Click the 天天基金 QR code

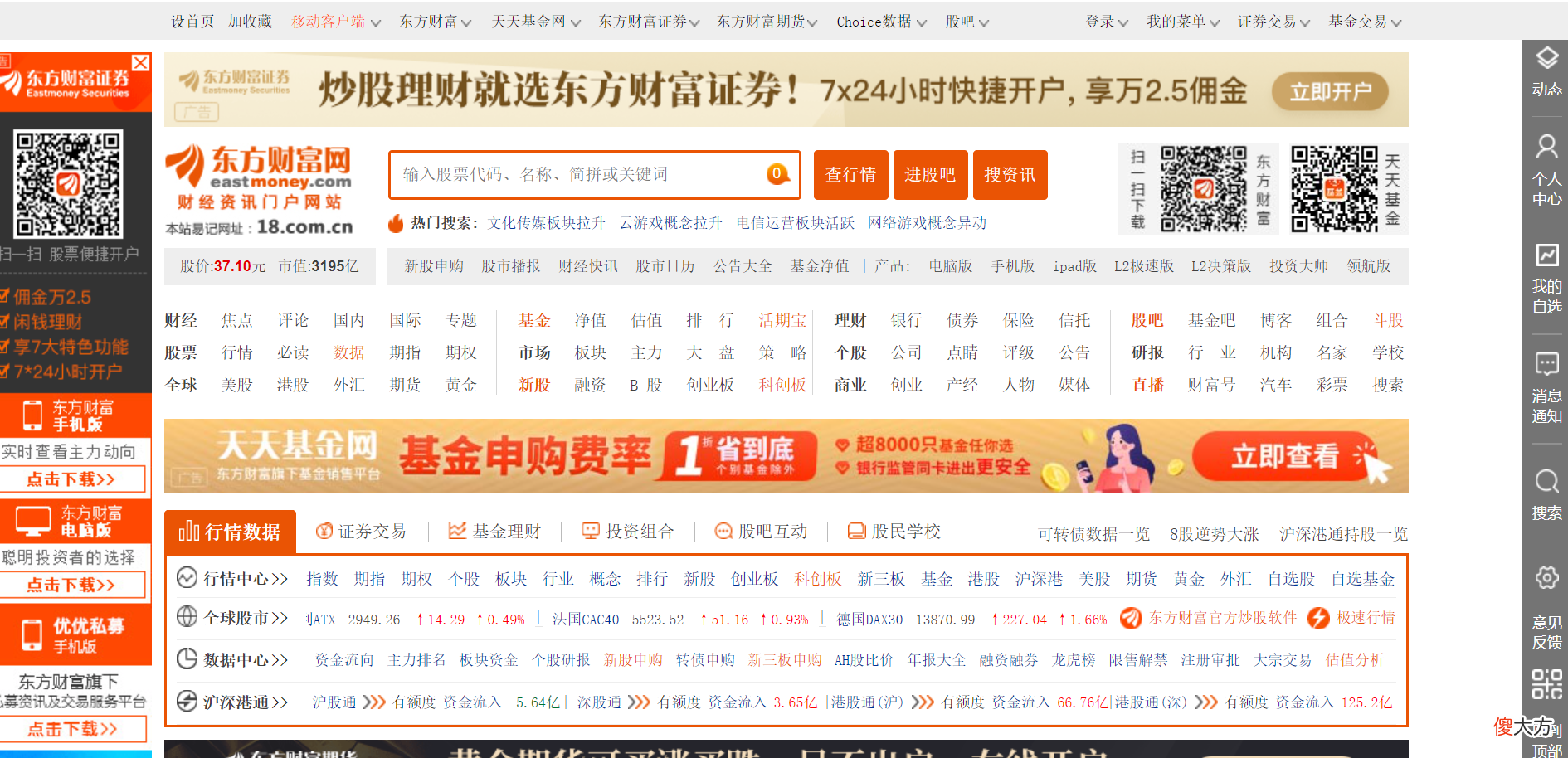pyautogui.click(x=1334, y=189)
